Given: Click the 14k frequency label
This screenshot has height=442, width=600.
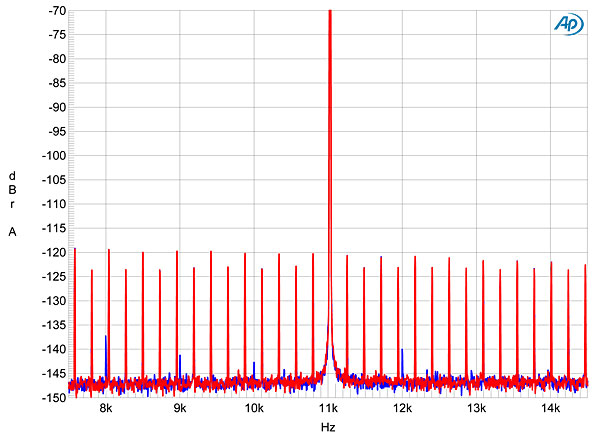Looking at the screenshot, I should pos(551,409).
